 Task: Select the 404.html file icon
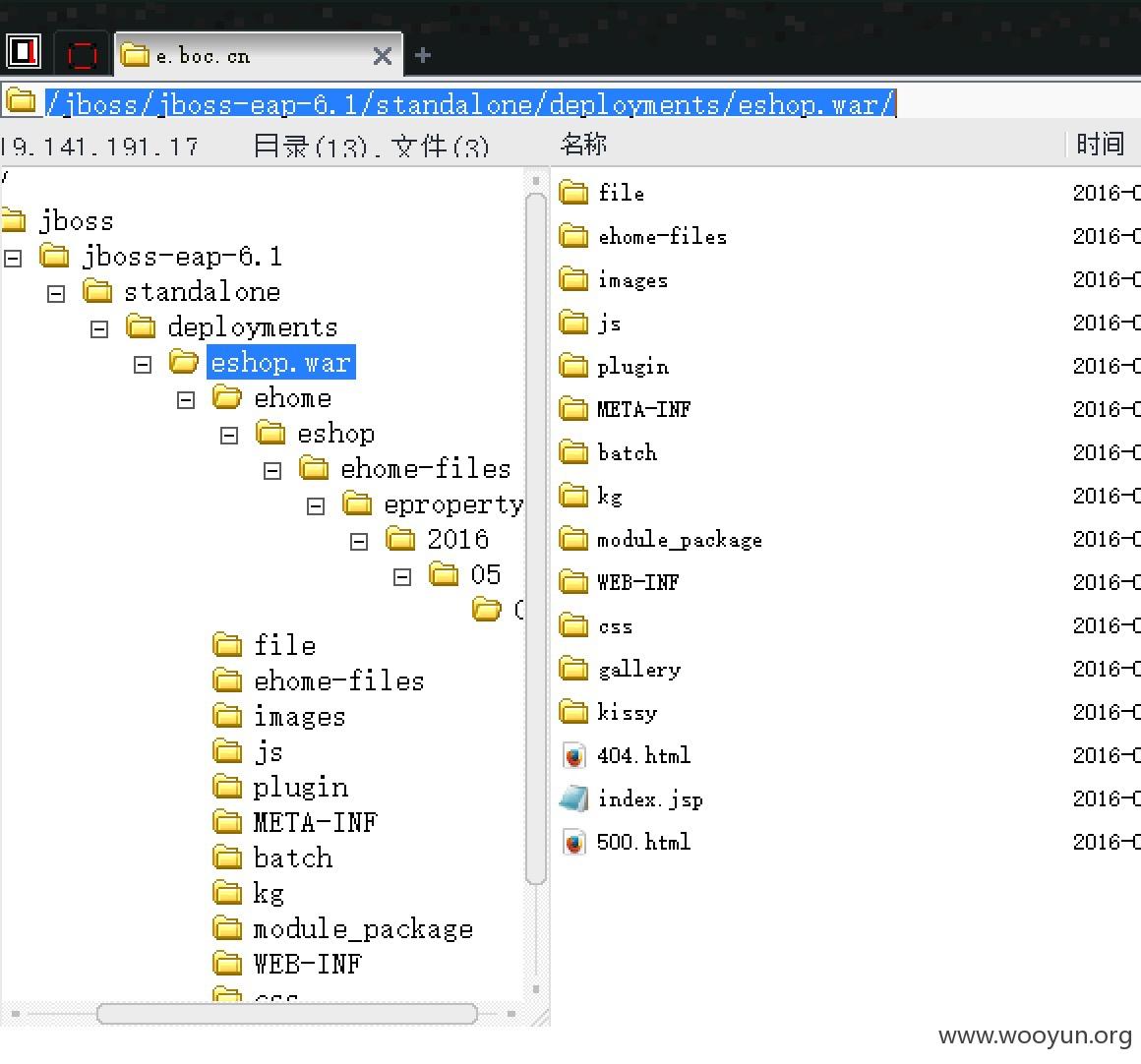574,756
